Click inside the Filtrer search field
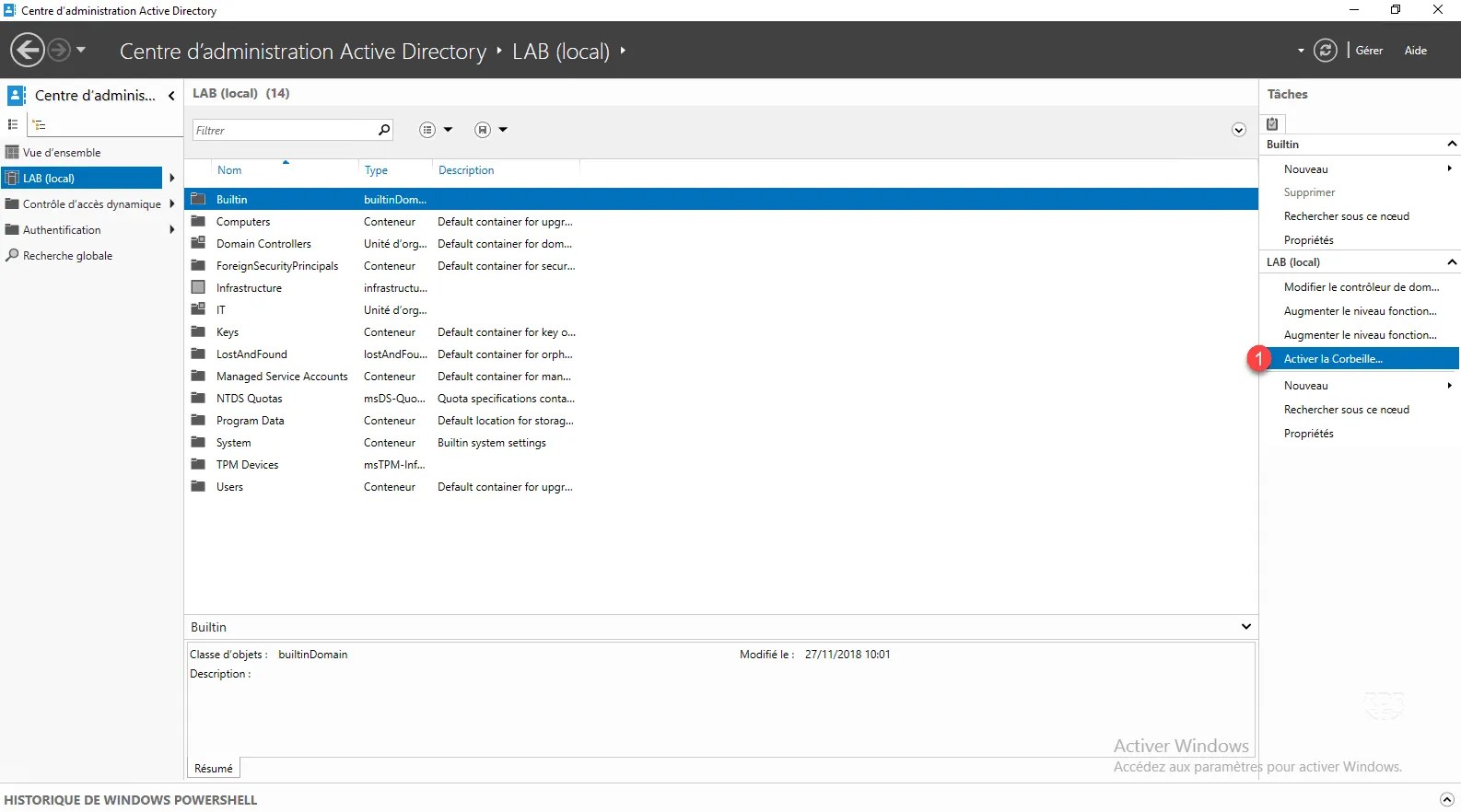 tap(284, 130)
